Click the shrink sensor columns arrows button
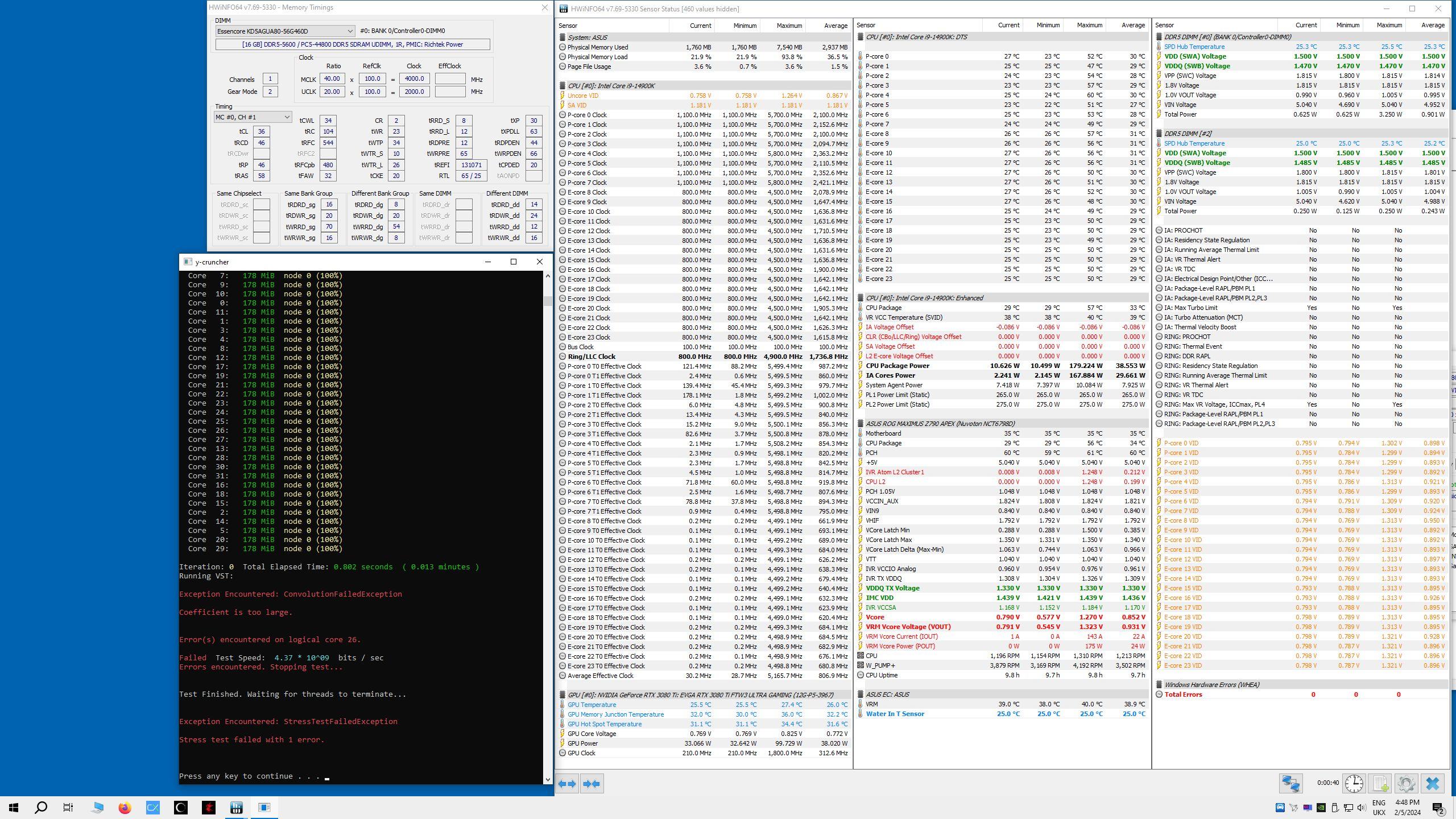 tap(591, 783)
